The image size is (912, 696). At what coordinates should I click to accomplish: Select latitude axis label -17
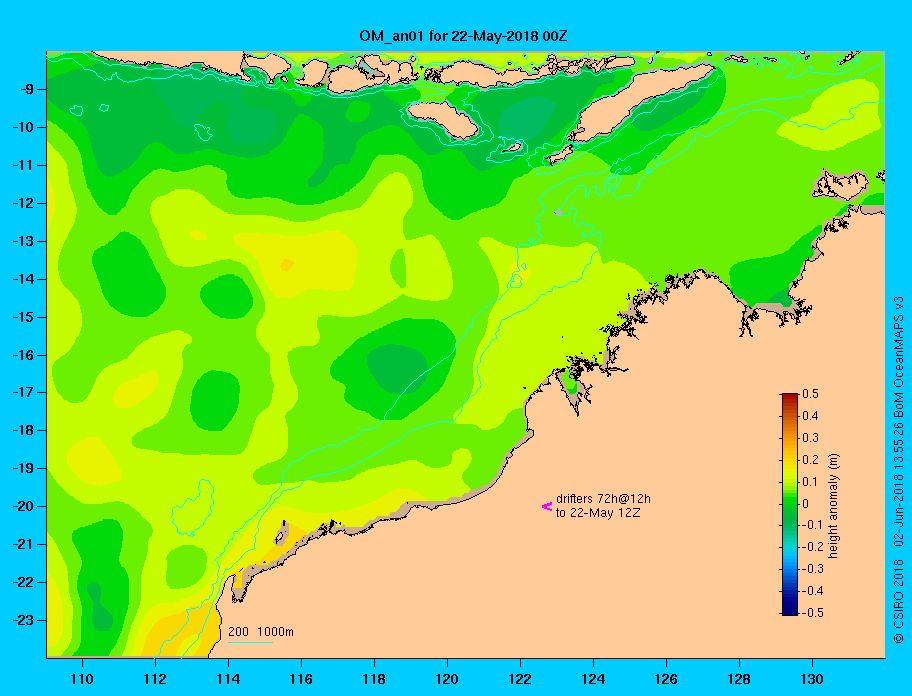coord(22,392)
